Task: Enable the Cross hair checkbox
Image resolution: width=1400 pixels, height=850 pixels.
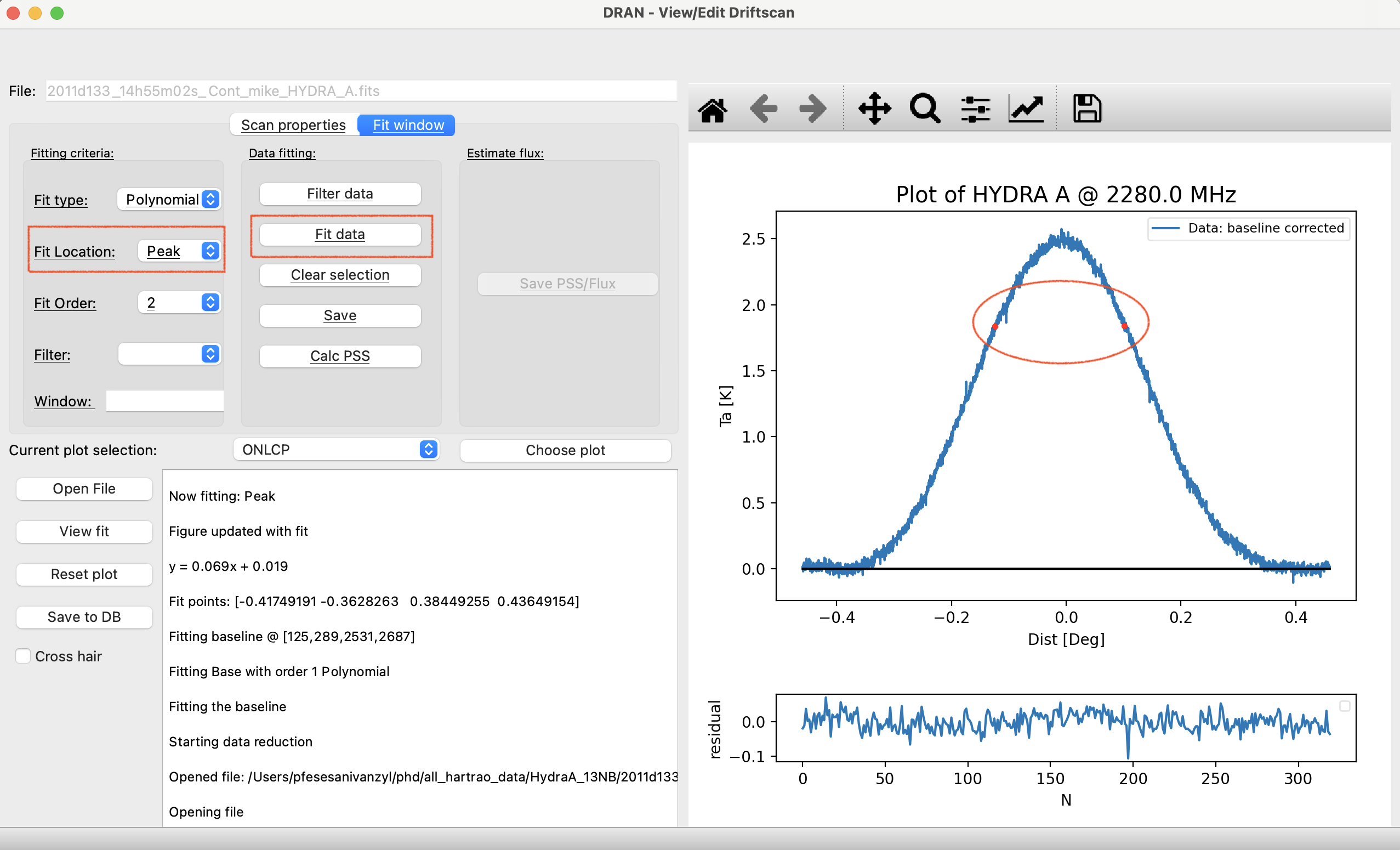Action: 22,656
